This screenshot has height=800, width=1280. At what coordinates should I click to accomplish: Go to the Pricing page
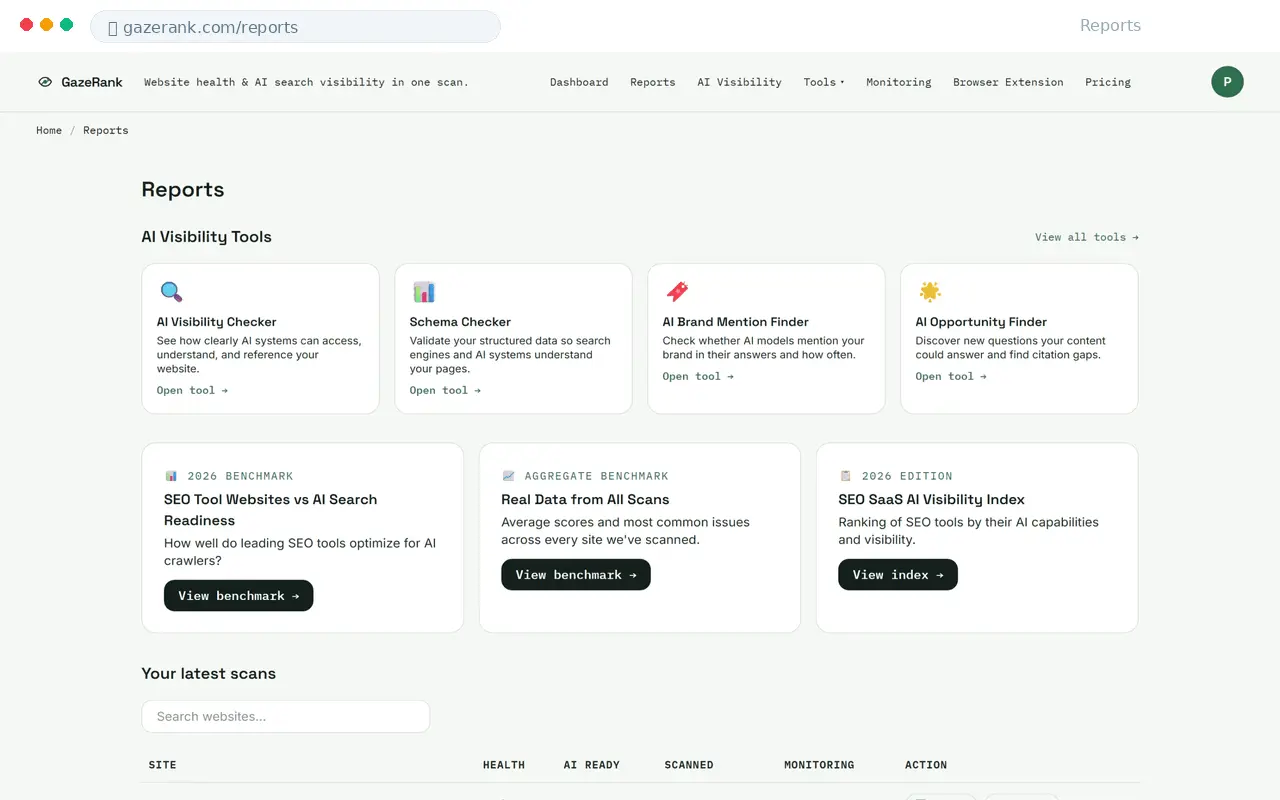click(1108, 82)
